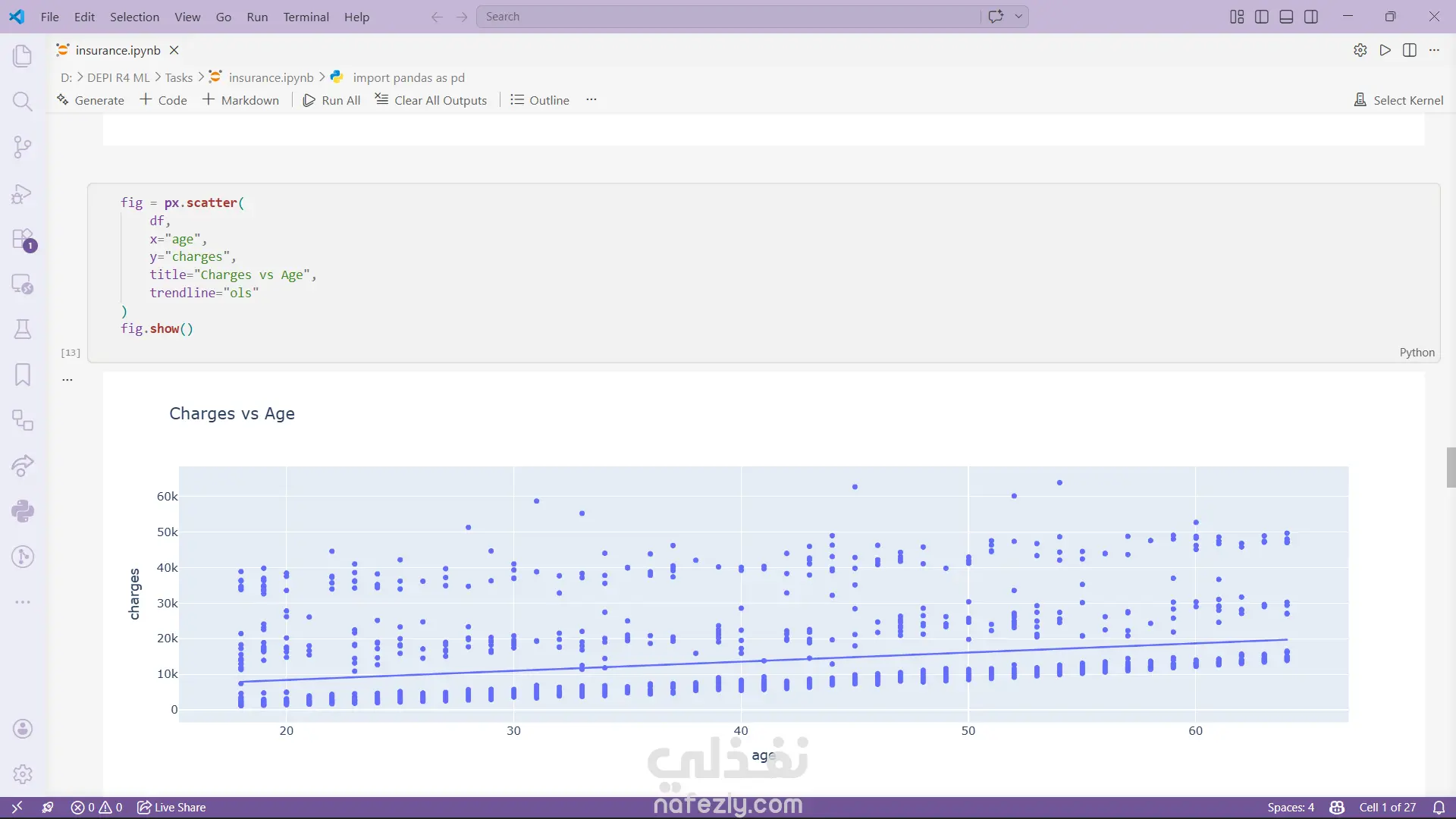Toggle the secondary side bar layout button

[x=1311, y=17]
